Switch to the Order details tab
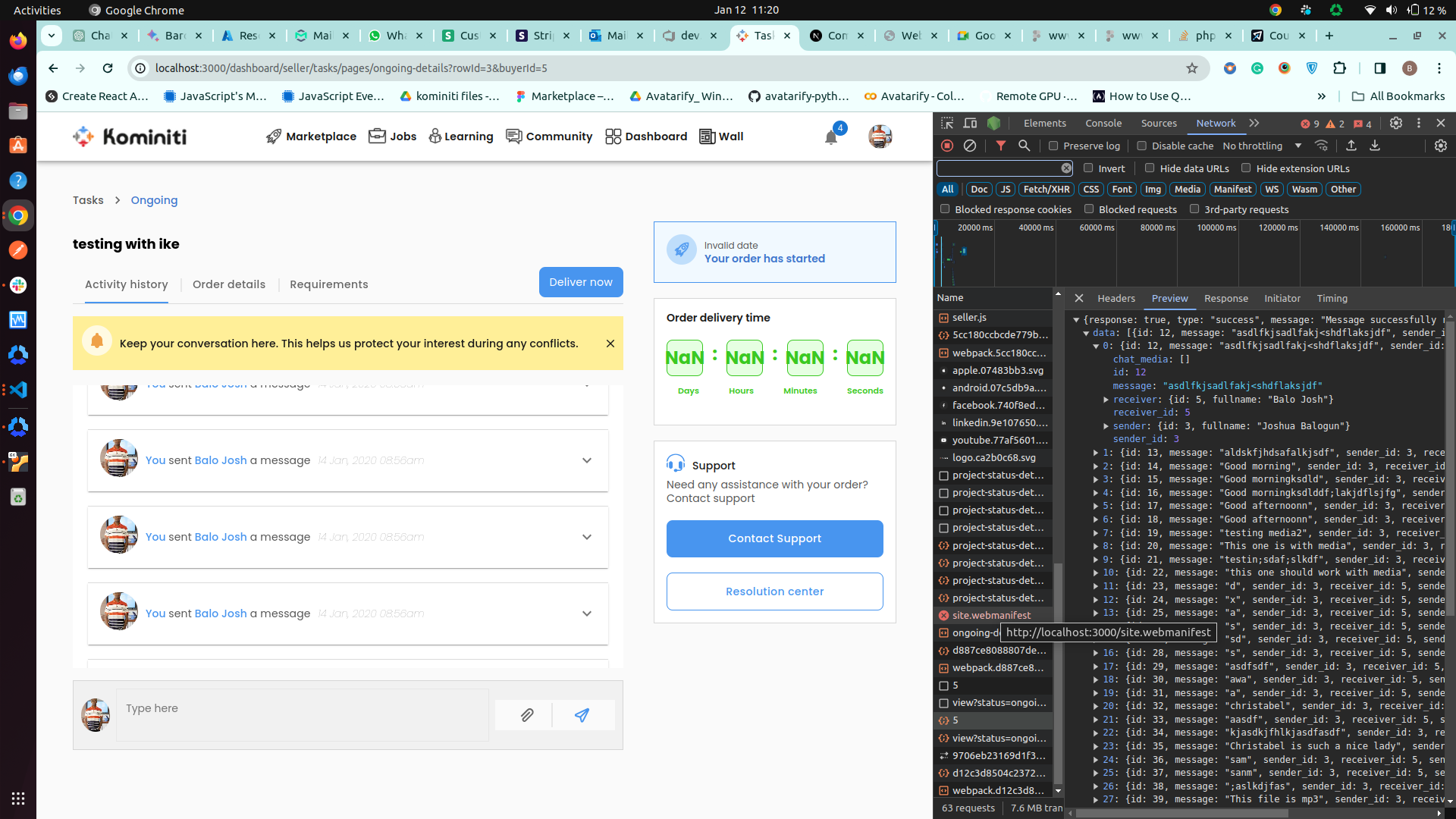1456x819 pixels. [229, 284]
